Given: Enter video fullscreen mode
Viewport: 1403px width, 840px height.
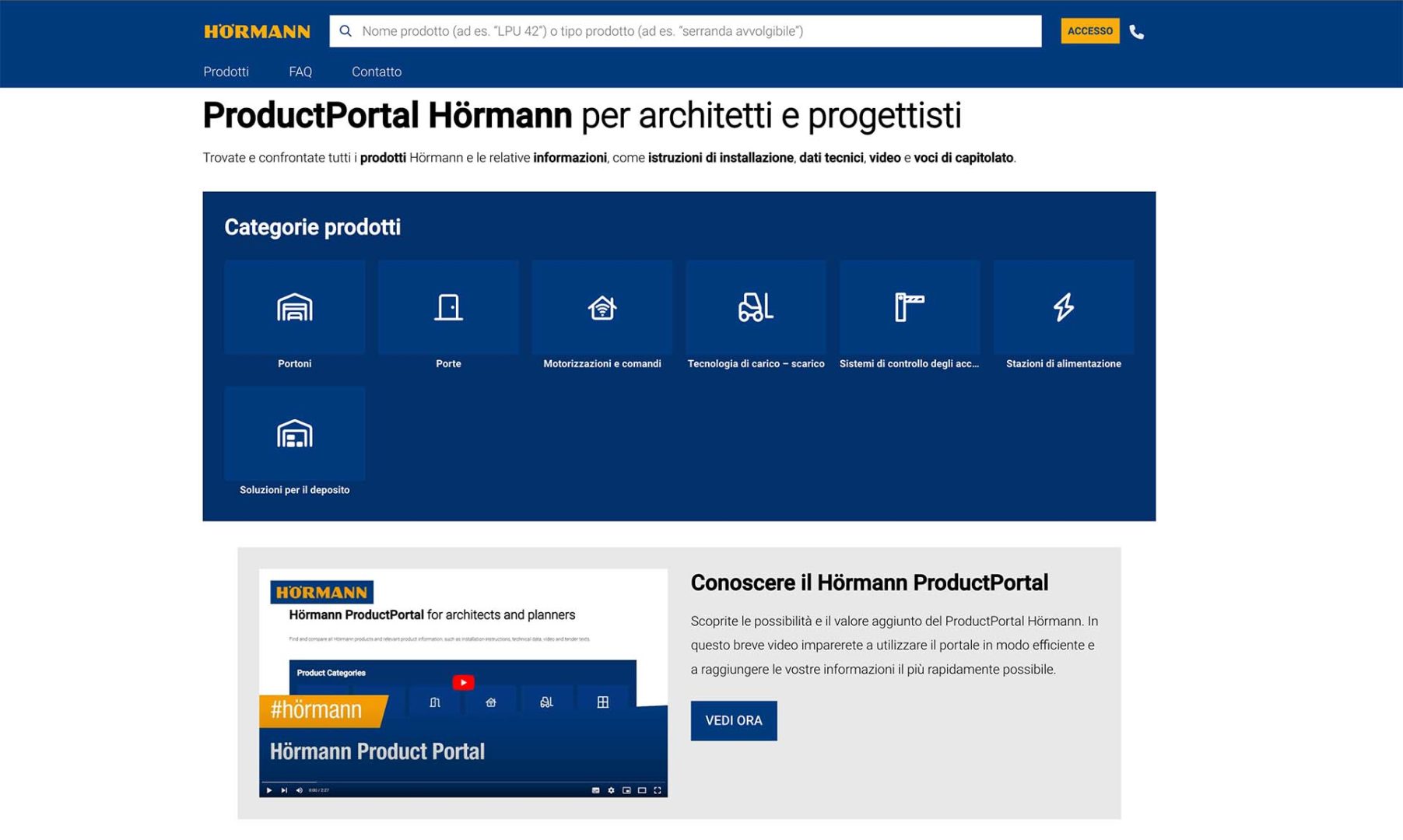Looking at the screenshot, I should pos(658,790).
